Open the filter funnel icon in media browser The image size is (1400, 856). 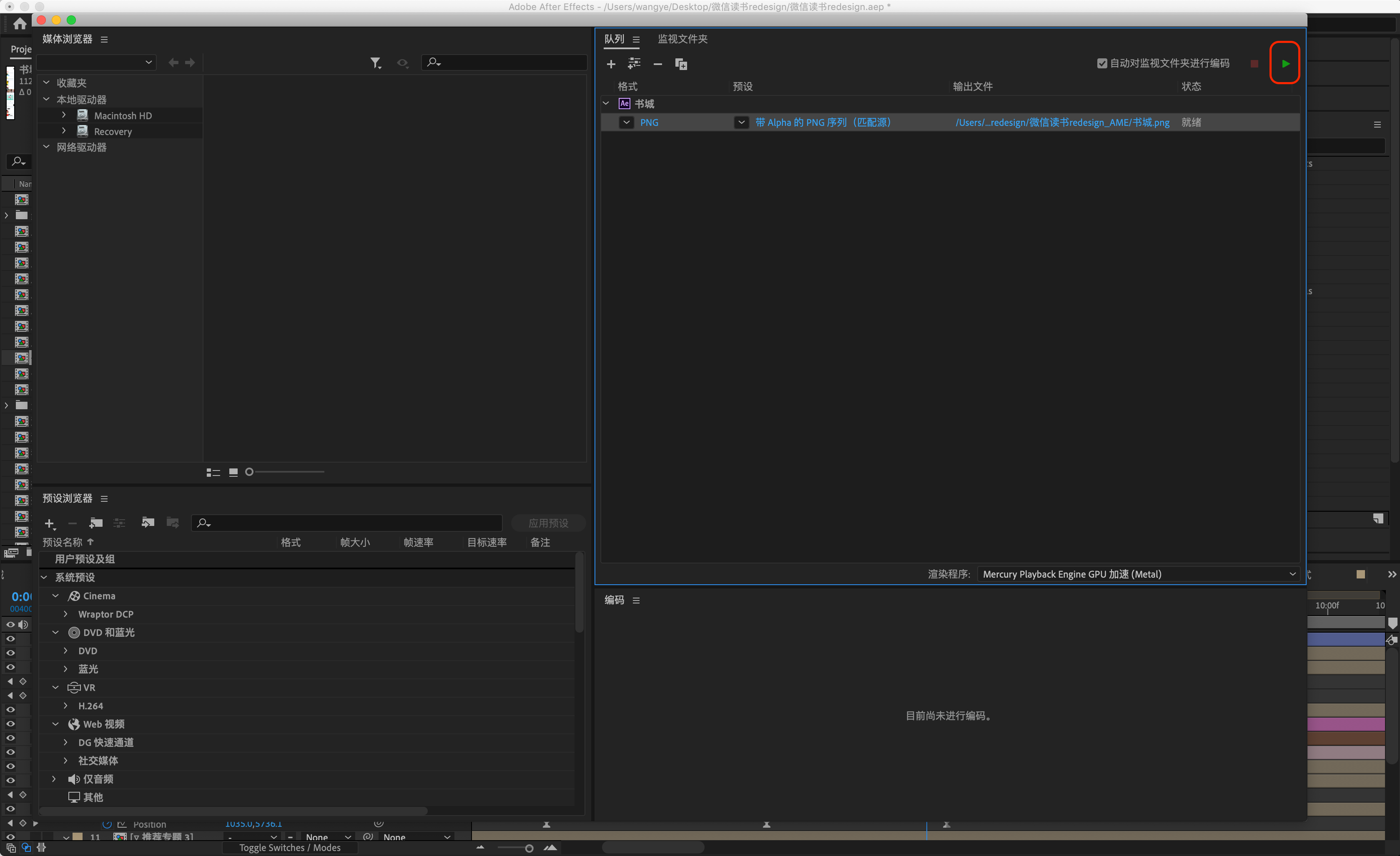[375, 63]
